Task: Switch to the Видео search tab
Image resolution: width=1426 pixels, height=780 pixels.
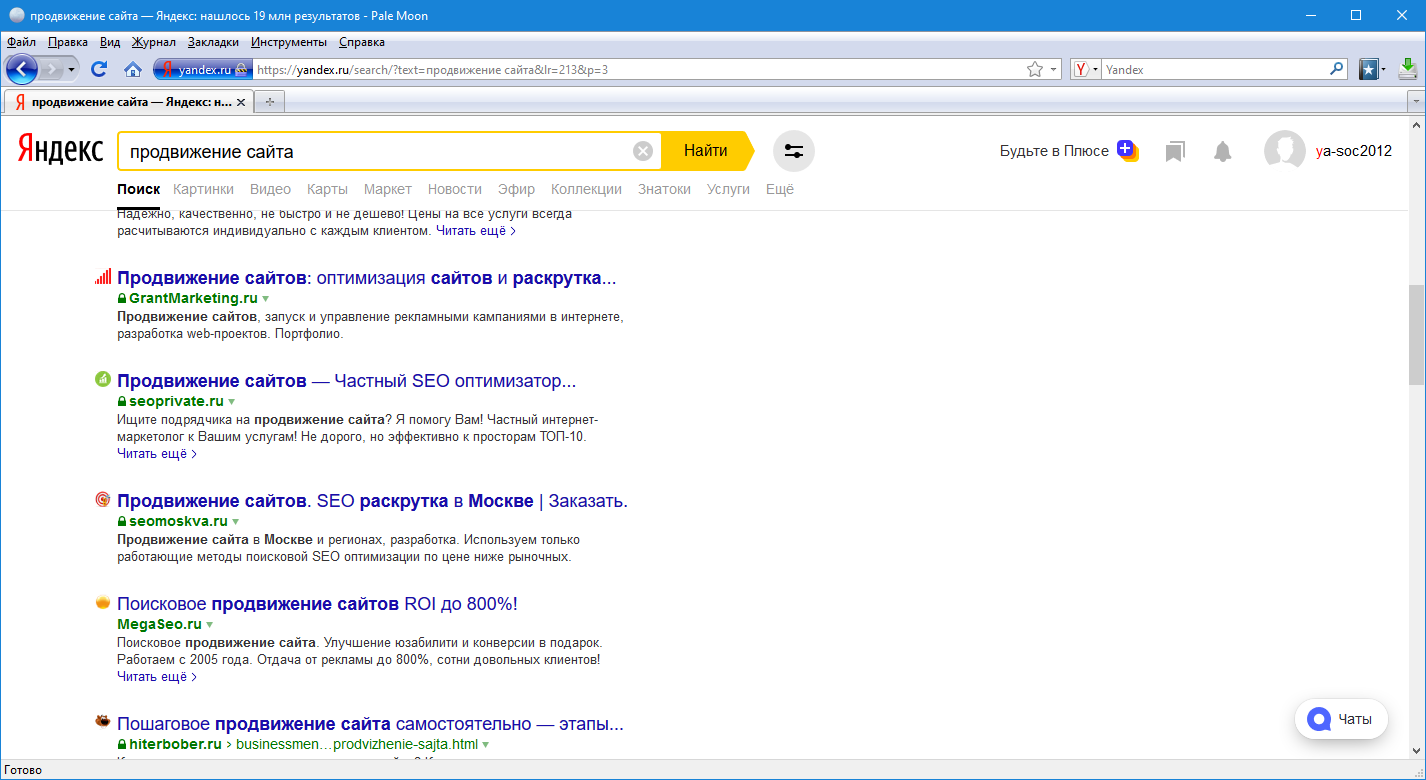Action: (270, 189)
